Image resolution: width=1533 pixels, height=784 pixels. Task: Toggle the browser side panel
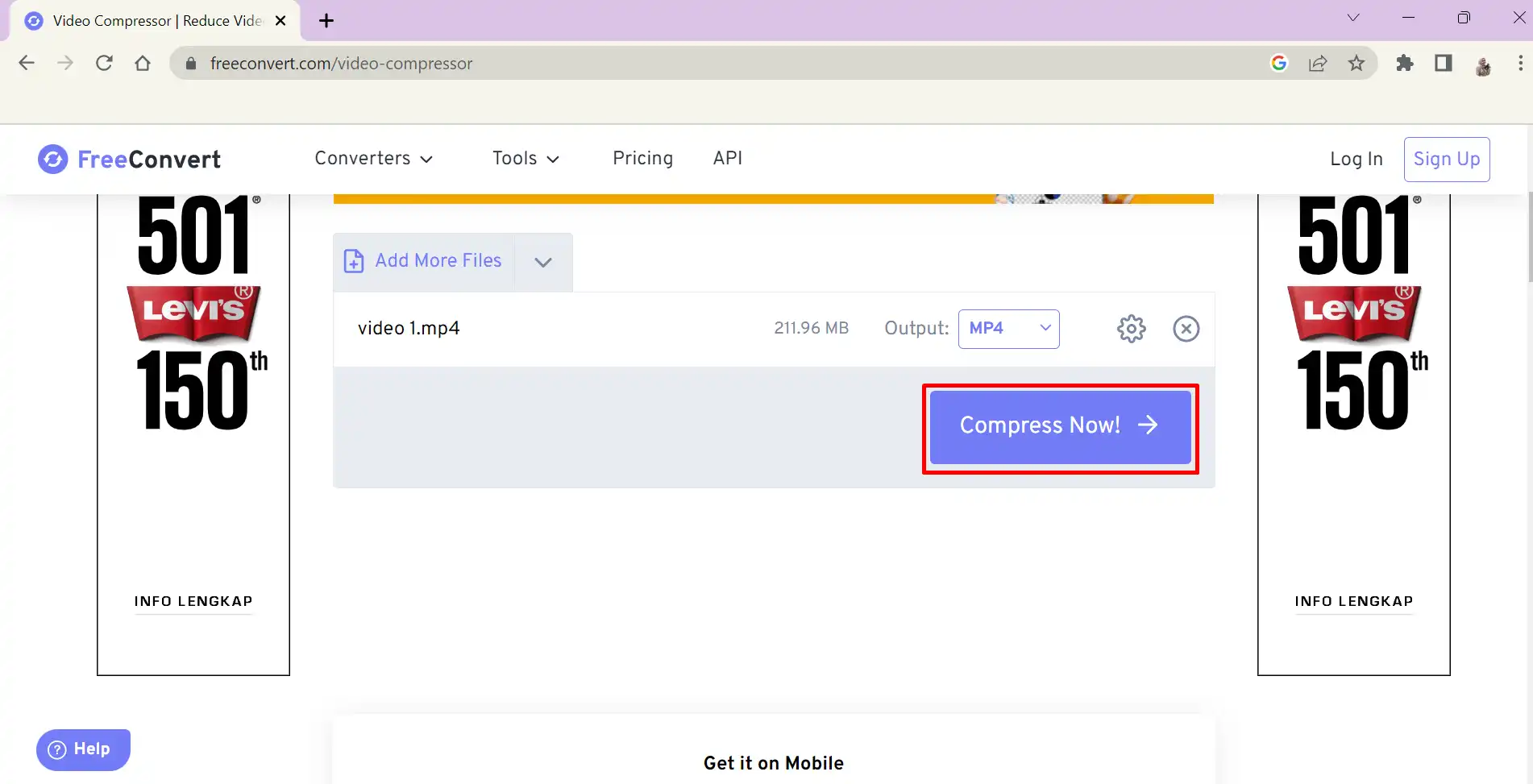pos(1444,63)
